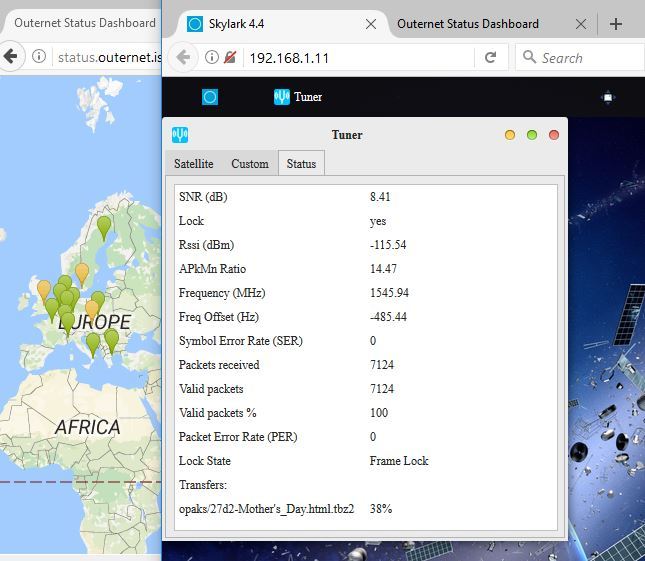Click the browser Search box
Image resolution: width=645 pixels, height=561 pixels.
coord(580,58)
